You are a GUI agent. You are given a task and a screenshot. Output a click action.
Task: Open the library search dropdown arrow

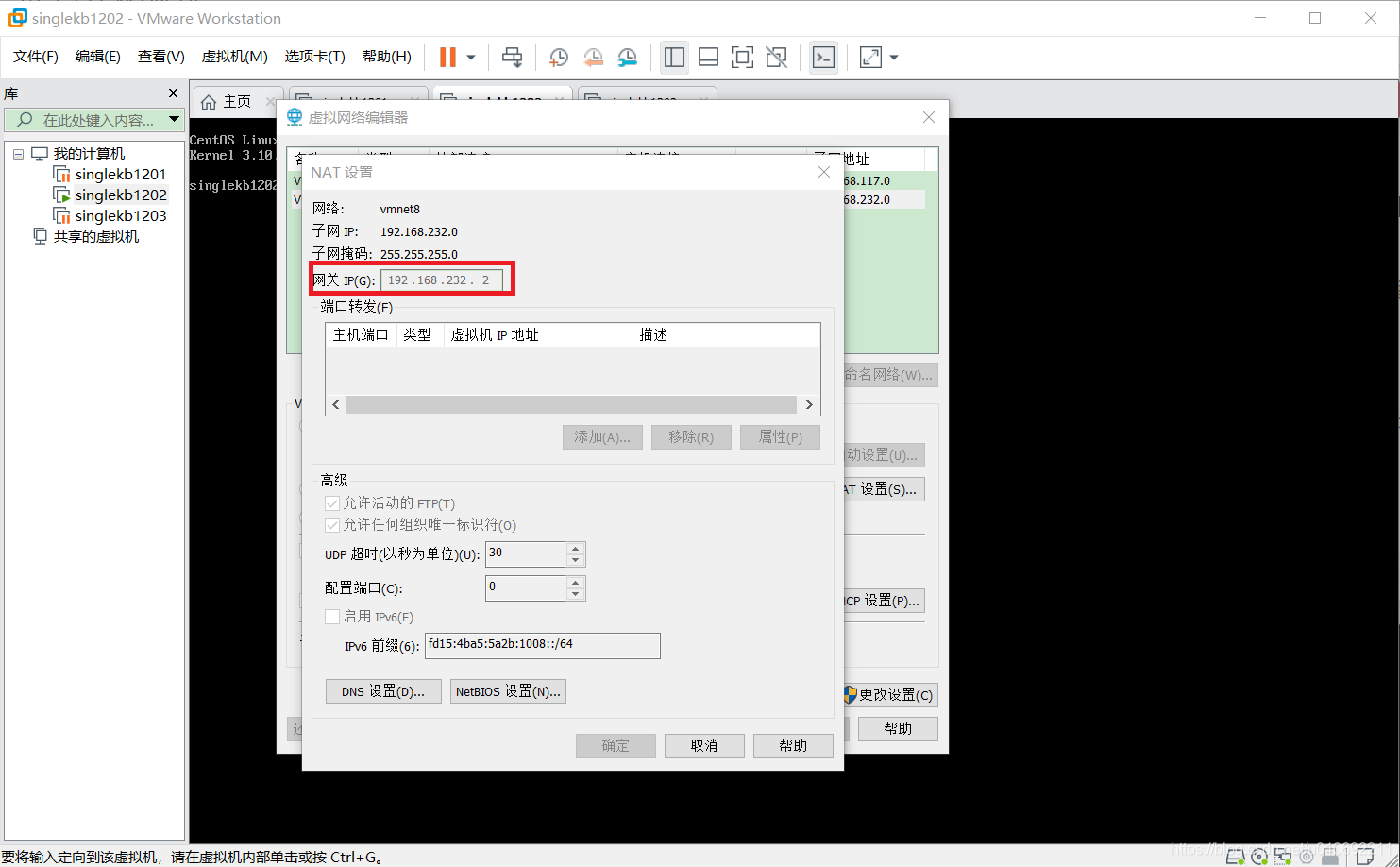(174, 120)
